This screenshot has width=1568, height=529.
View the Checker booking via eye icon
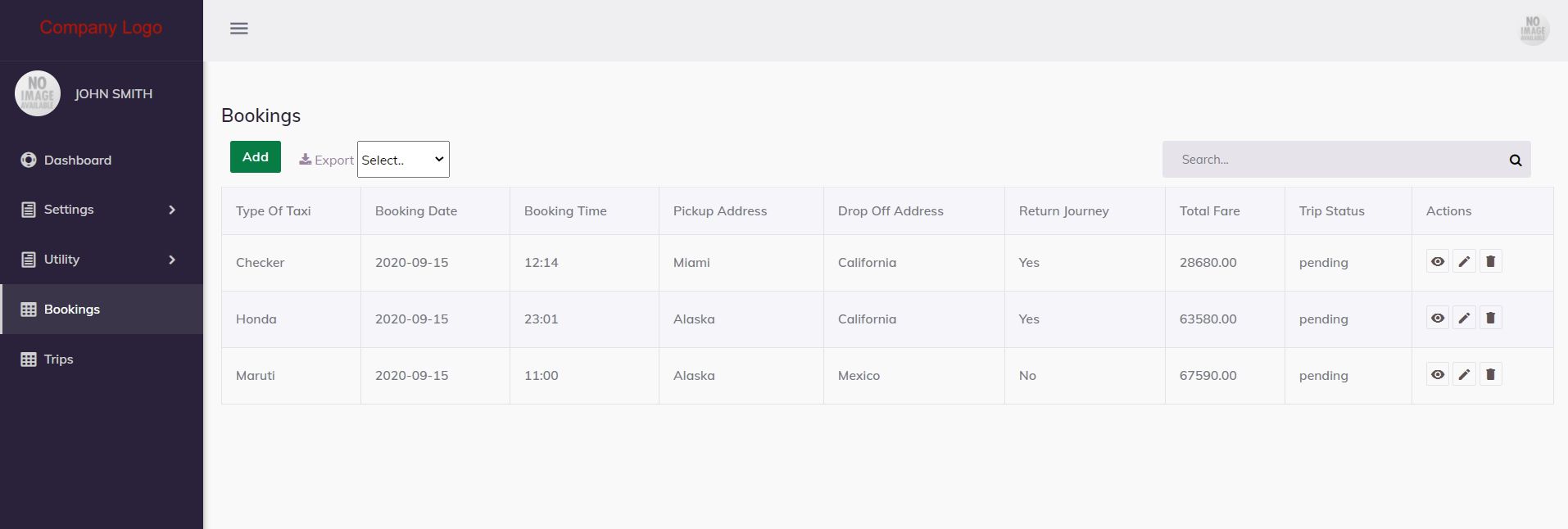tap(1438, 262)
